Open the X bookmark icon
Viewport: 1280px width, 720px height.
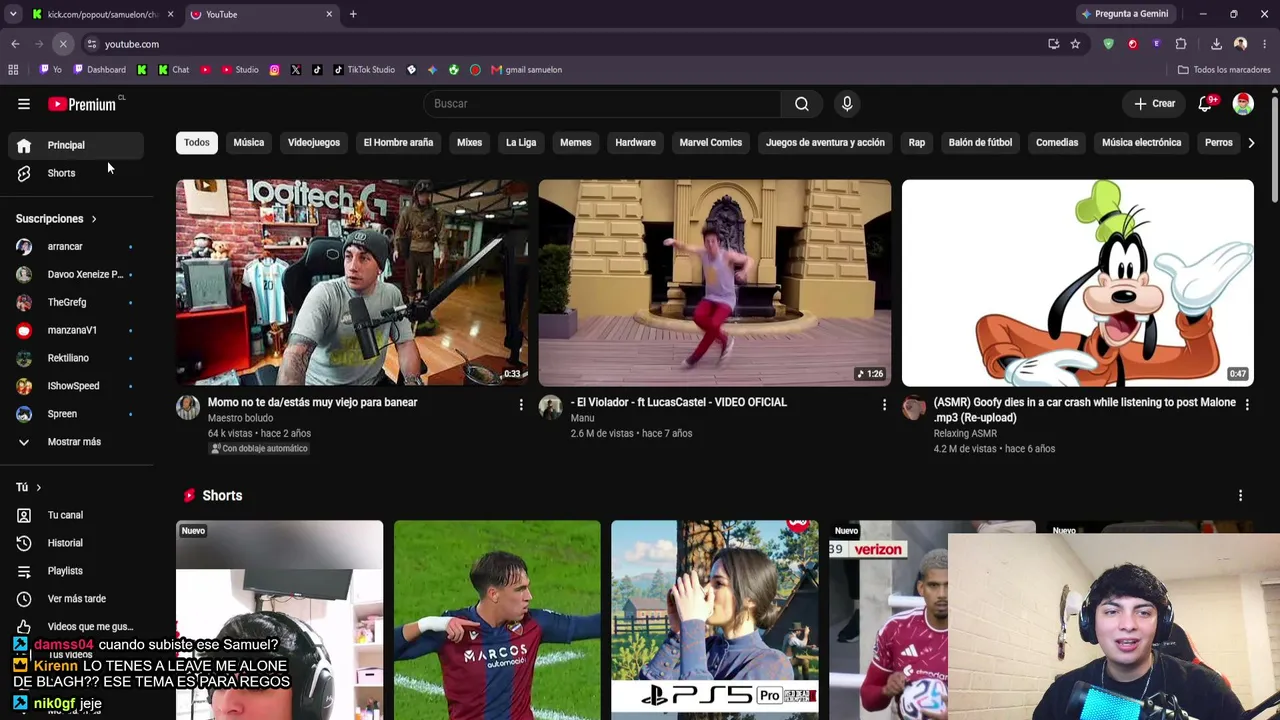click(x=296, y=70)
